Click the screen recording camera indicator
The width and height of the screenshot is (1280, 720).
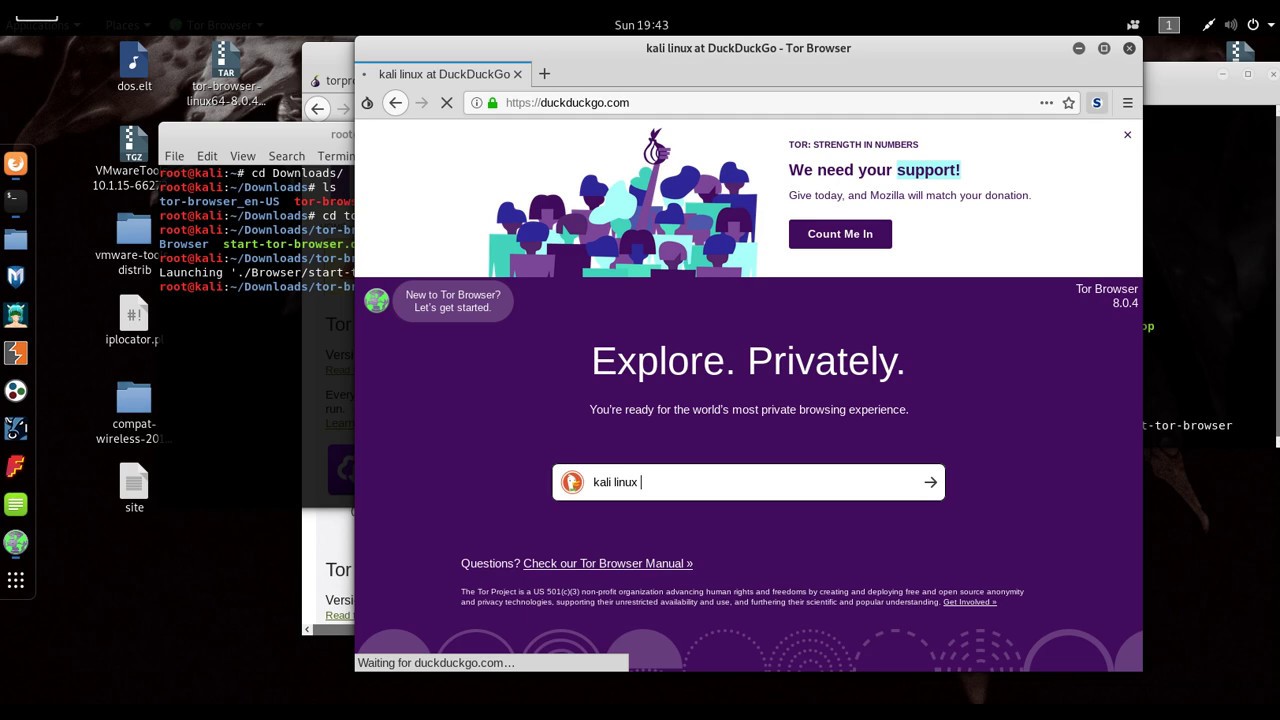[1133, 25]
